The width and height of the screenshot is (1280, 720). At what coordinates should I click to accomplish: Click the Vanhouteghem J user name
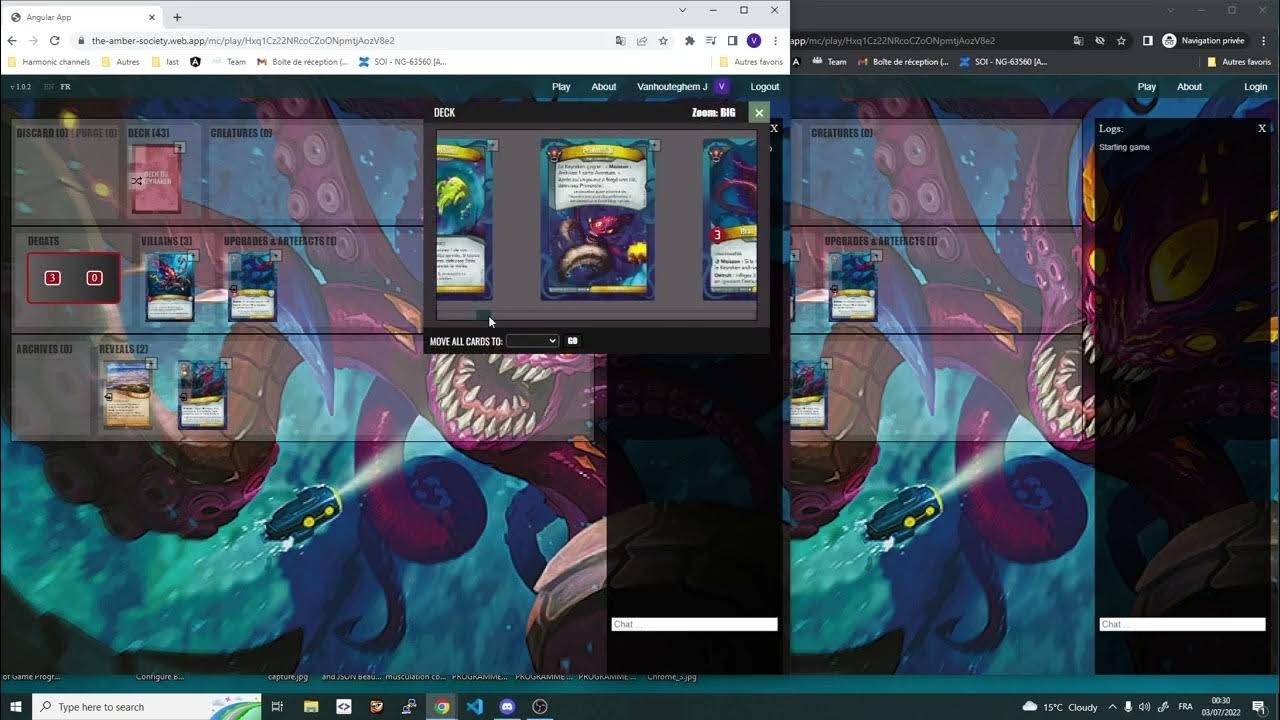coord(672,87)
